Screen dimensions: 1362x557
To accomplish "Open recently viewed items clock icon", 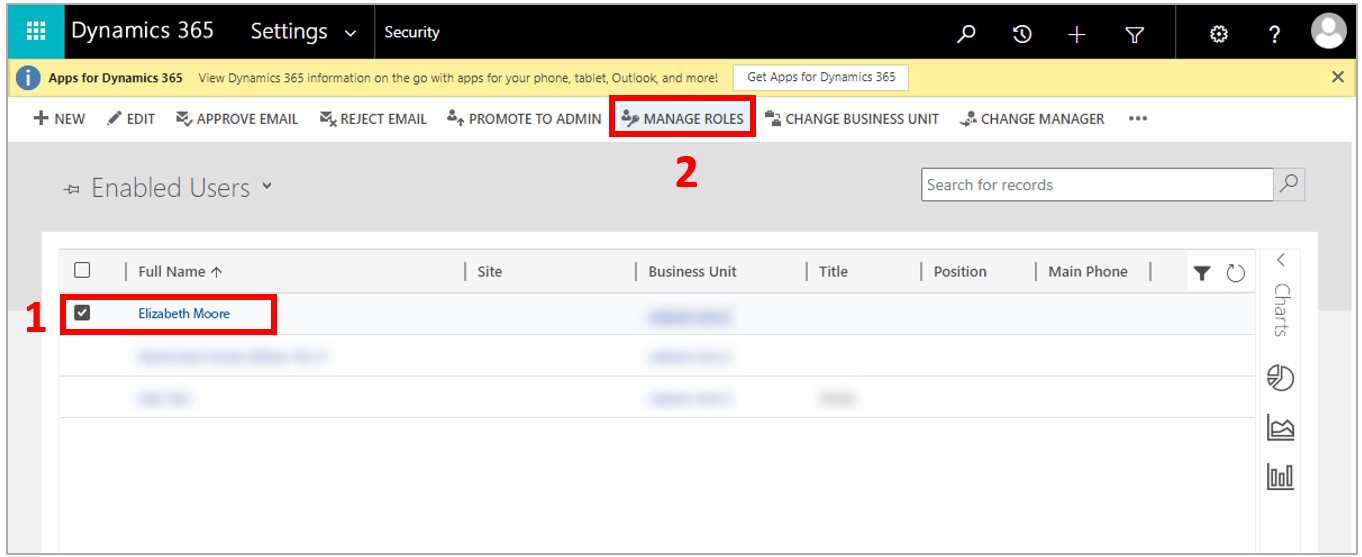I will pyautogui.click(x=1021, y=34).
